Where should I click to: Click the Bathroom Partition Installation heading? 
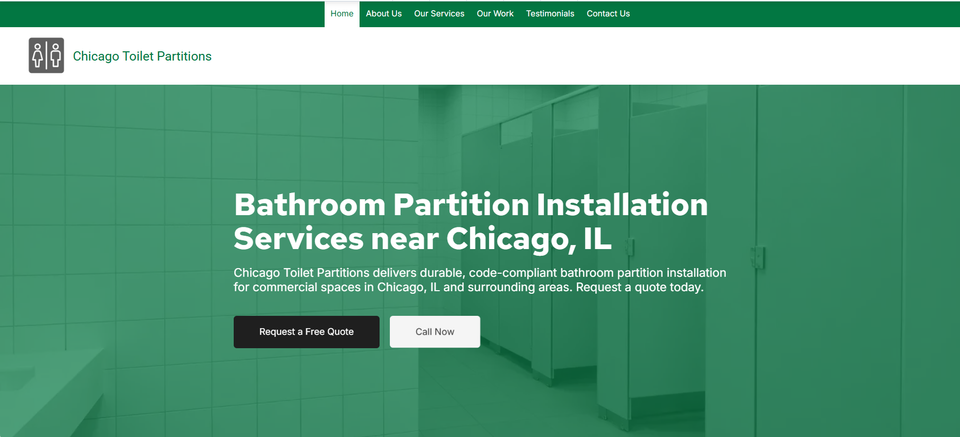pyautogui.click(x=471, y=222)
